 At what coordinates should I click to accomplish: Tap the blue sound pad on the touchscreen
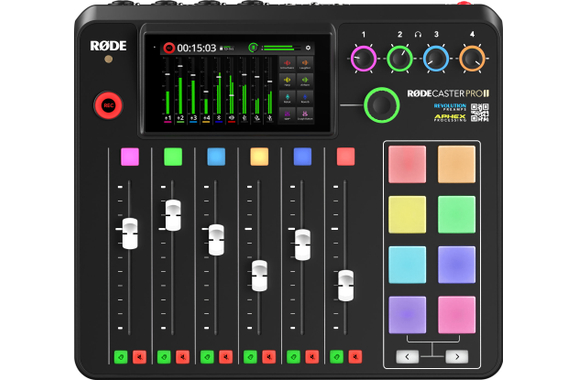point(305,97)
